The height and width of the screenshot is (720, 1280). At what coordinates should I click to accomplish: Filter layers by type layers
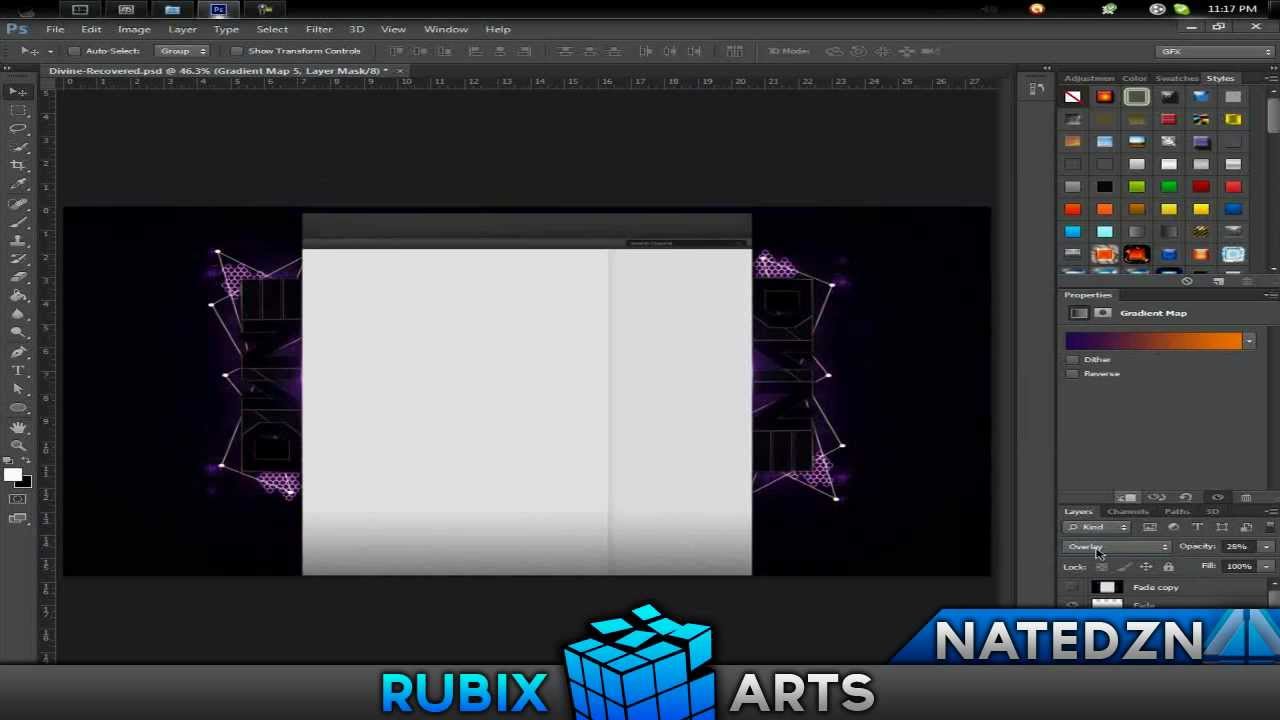tap(1198, 527)
